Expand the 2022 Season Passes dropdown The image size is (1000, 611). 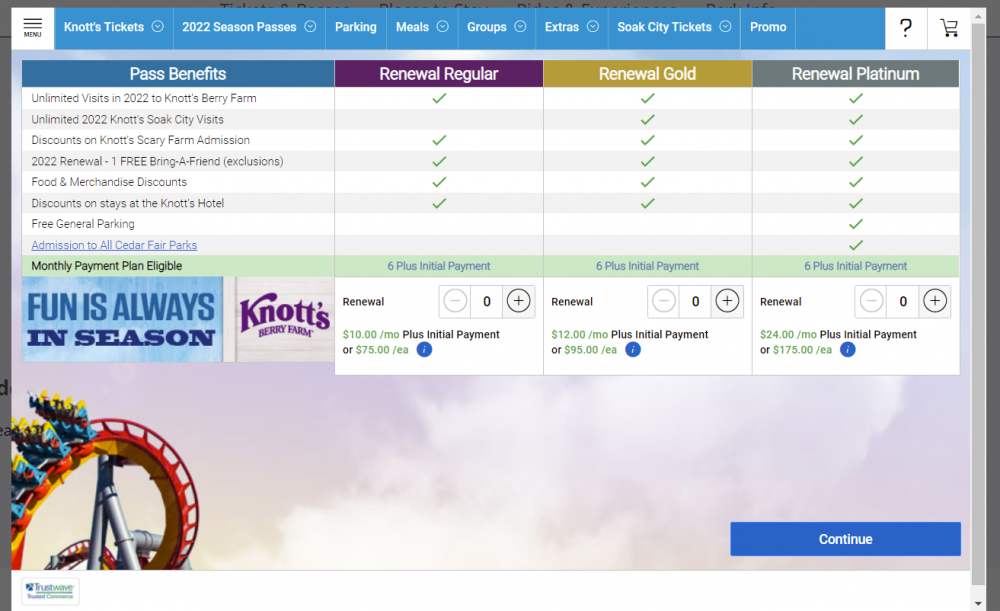248,27
